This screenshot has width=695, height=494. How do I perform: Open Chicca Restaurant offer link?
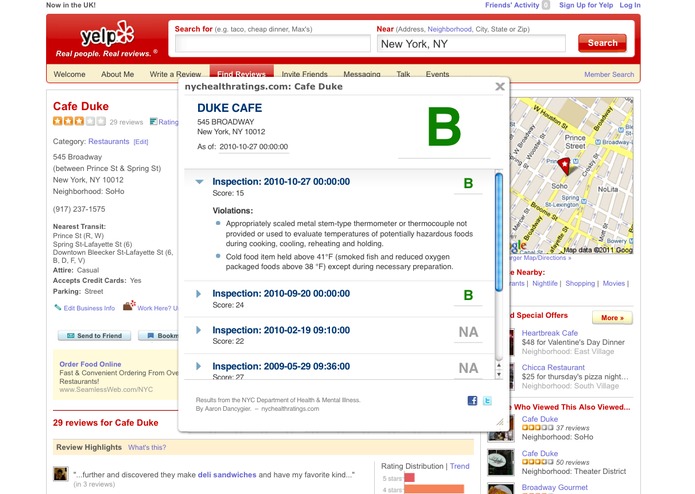coord(553,367)
